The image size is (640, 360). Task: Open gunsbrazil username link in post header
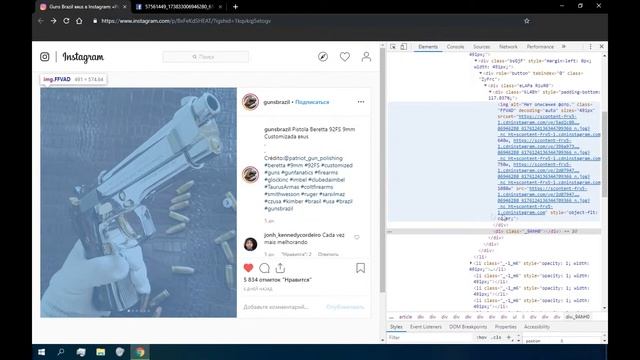click(x=277, y=102)
